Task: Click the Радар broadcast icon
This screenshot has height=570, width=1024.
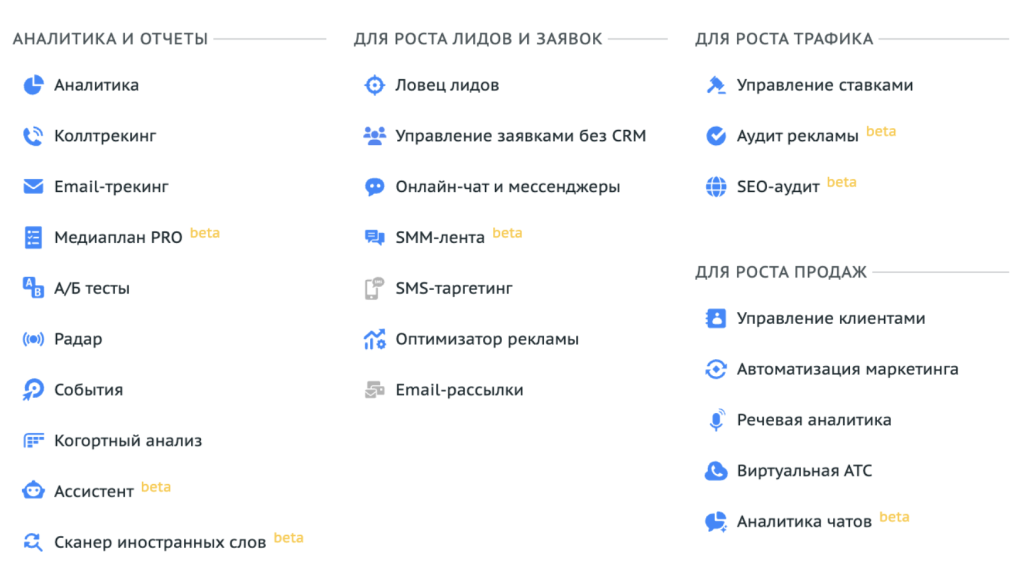Action: pyautogui.click(x=33, y=339)
